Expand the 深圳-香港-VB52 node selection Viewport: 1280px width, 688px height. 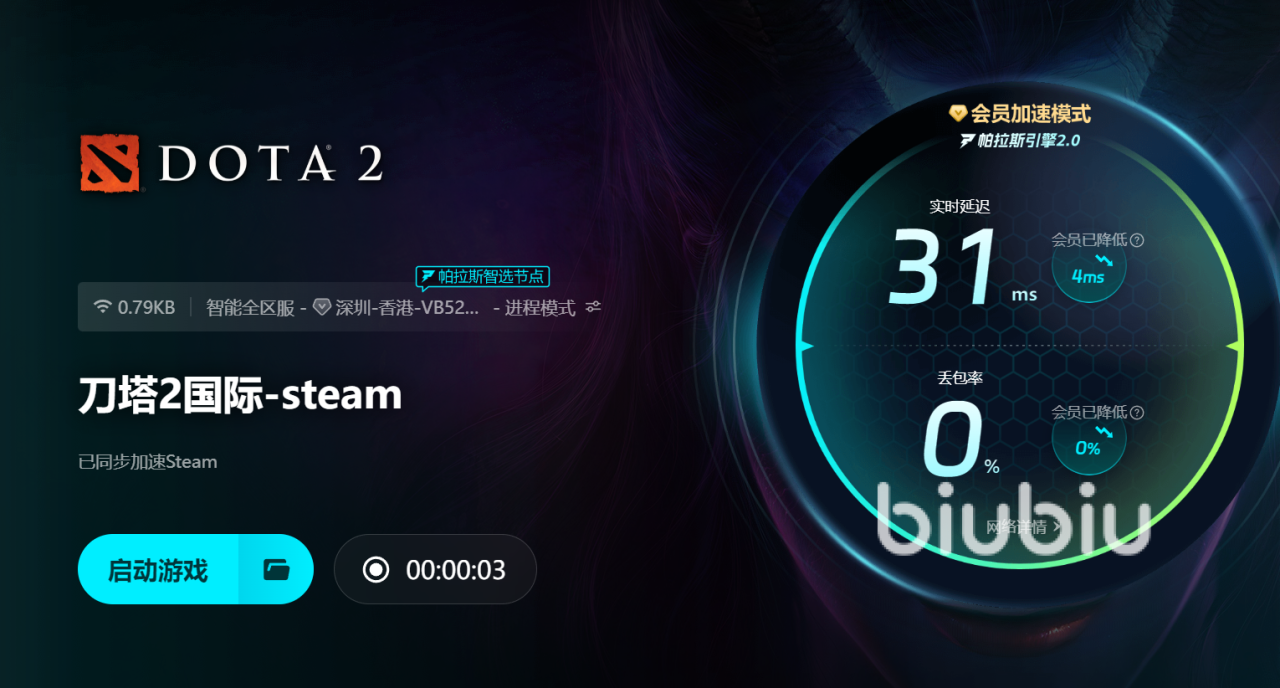[x=406, y=307]
